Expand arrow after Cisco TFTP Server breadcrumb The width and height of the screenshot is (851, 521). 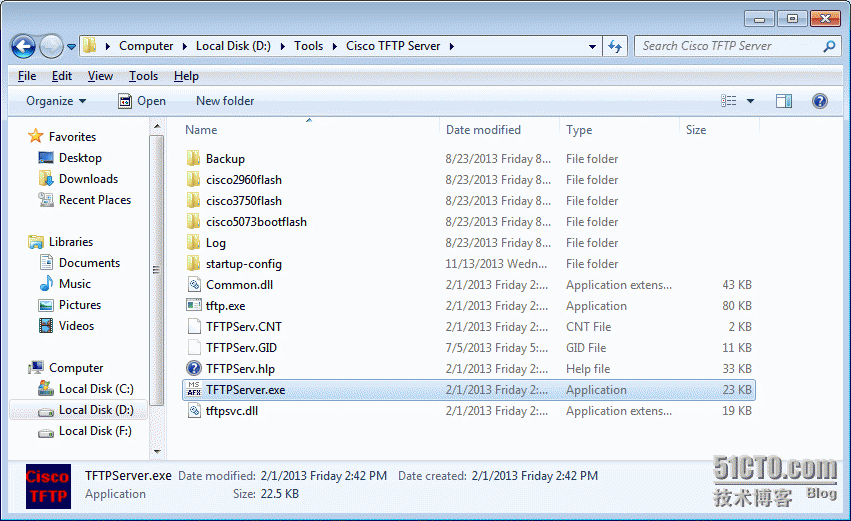click(x=452, y=47)
